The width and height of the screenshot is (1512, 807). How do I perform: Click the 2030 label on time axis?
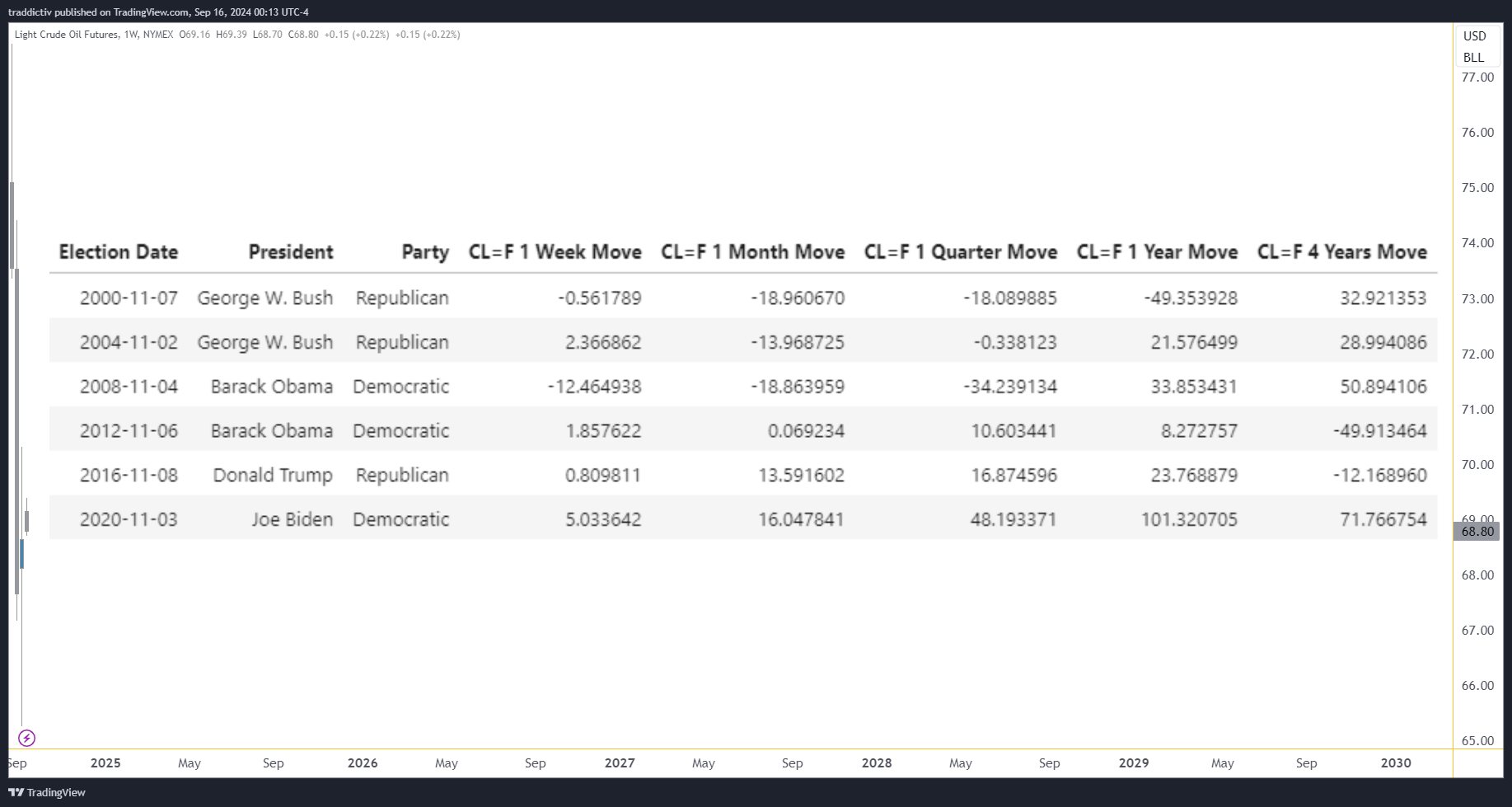[1396, 763]
